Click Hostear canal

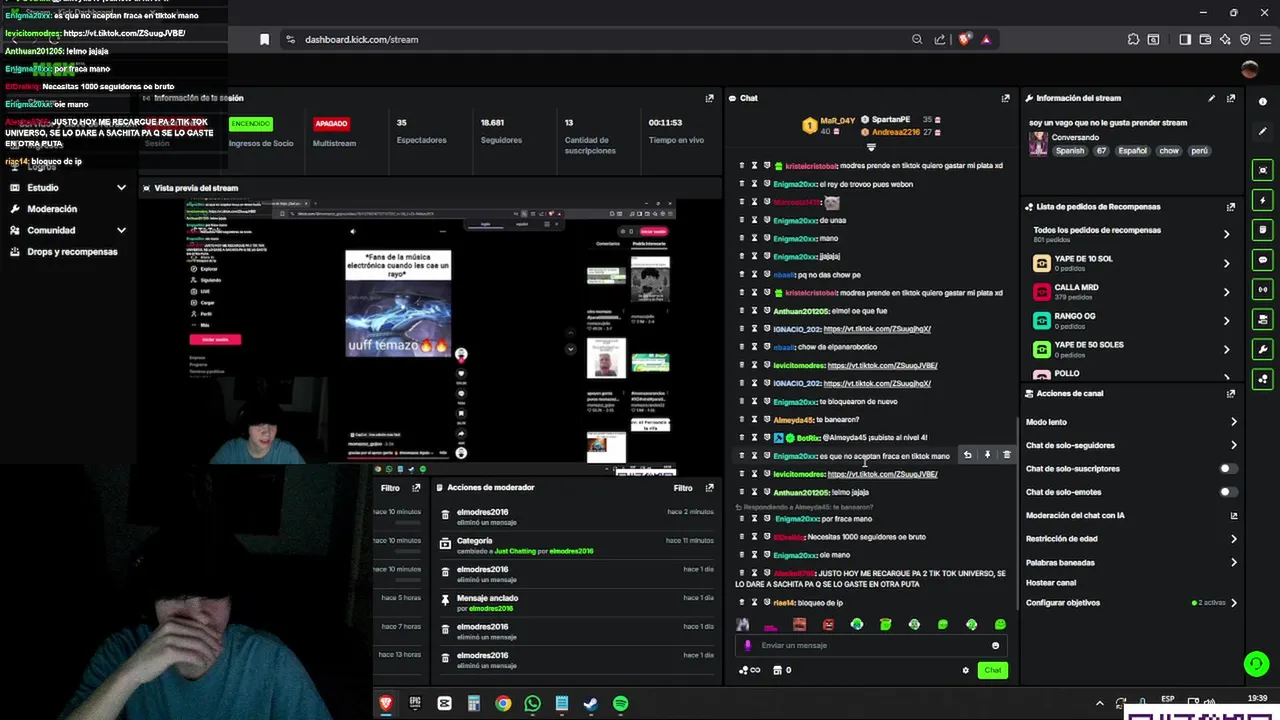click(x=1051, y=583)
